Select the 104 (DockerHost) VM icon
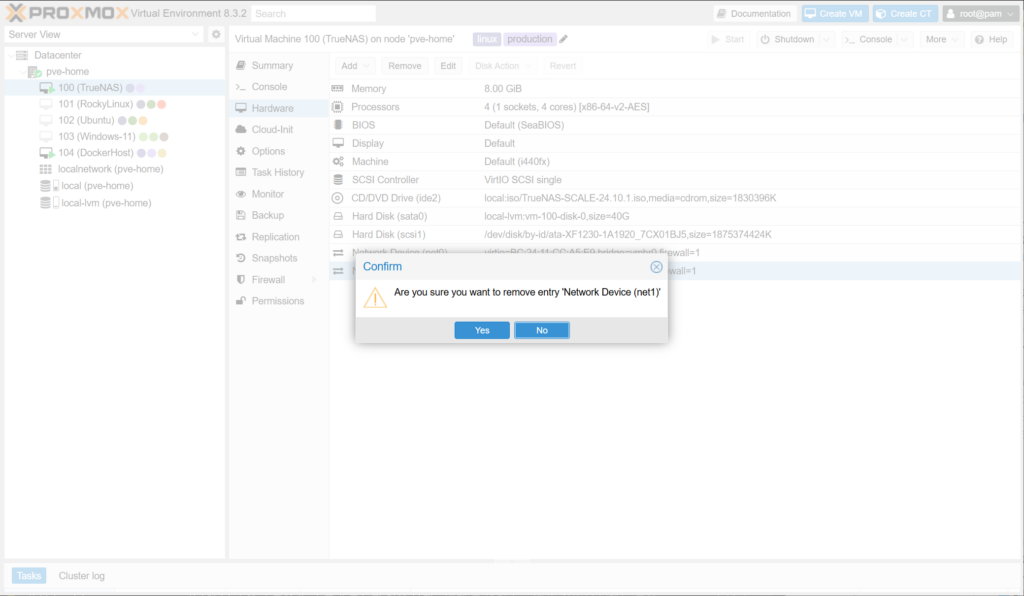The image size is (1024, 596). pos(46,153)
